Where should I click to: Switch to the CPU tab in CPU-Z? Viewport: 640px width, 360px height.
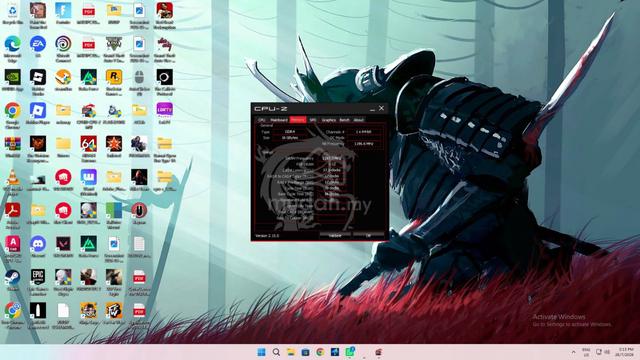[x=262, y=120]
